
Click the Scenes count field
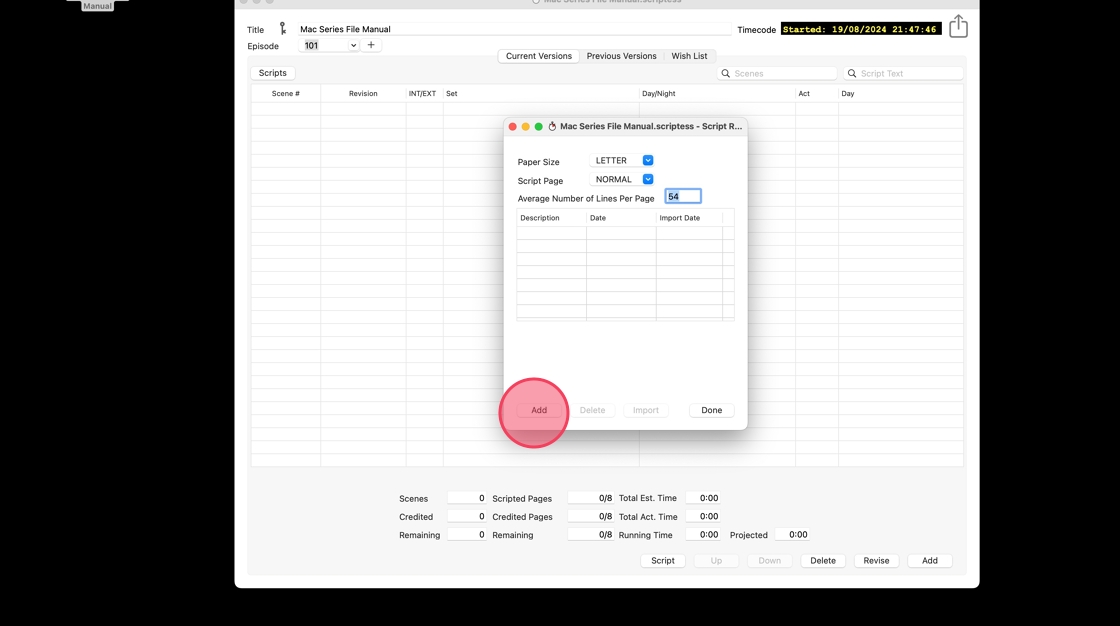467,498
